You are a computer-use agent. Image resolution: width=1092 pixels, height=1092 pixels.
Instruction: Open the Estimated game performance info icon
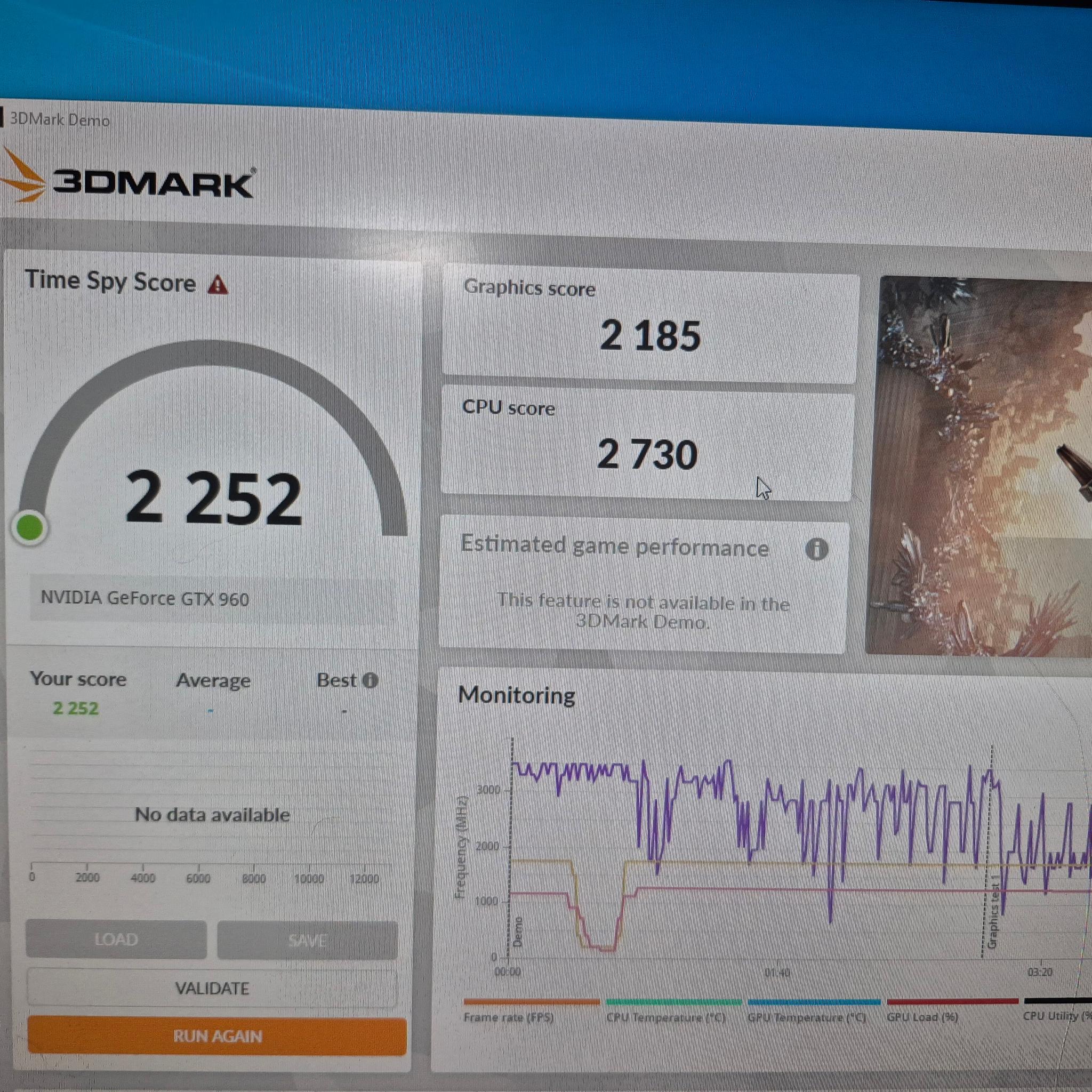[x=817, y=549]
